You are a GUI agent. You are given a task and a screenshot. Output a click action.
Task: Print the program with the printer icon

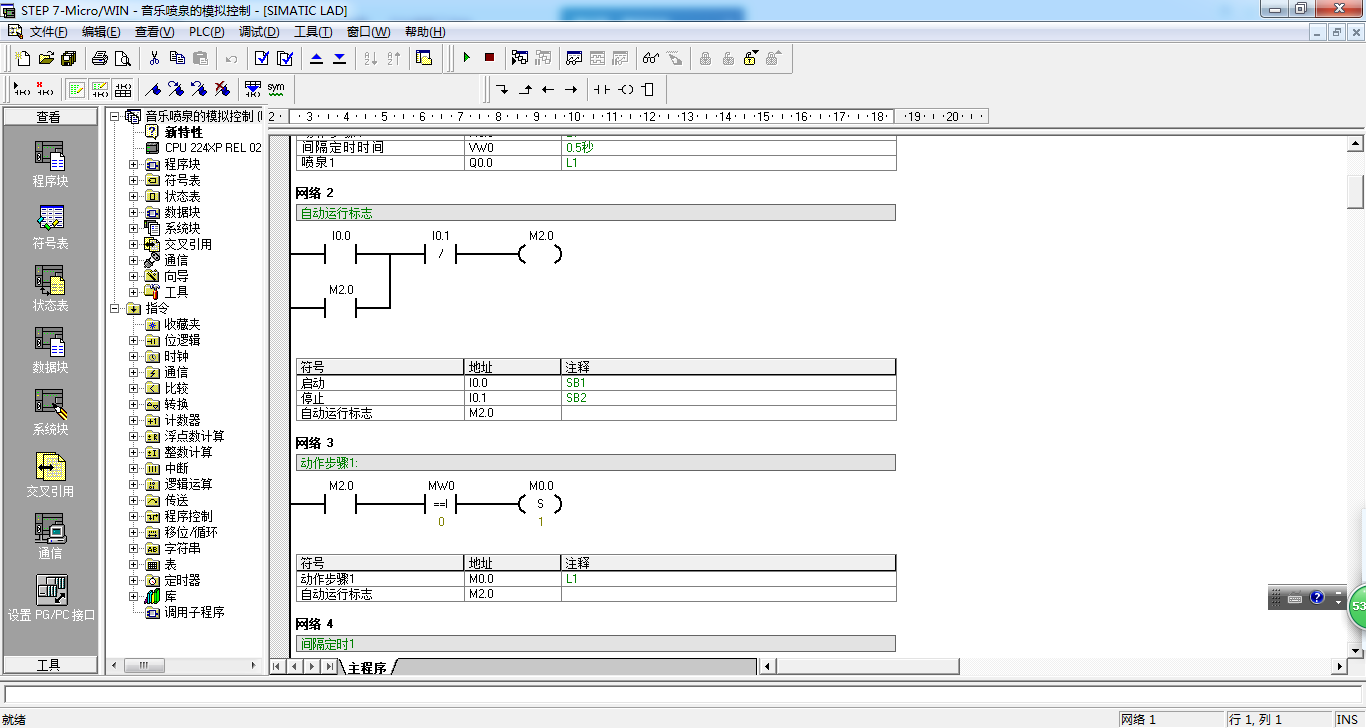pos(100,58)
